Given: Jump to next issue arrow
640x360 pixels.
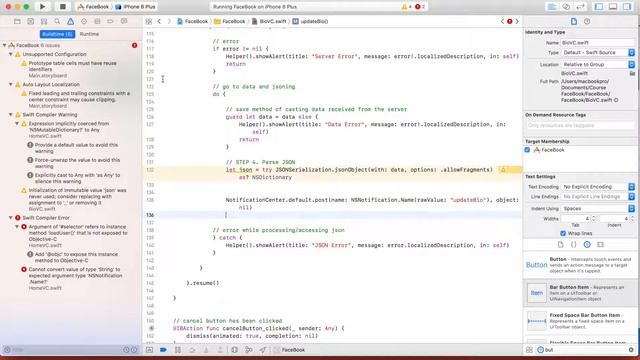Looking at the screenshot, I should (517, 21).
